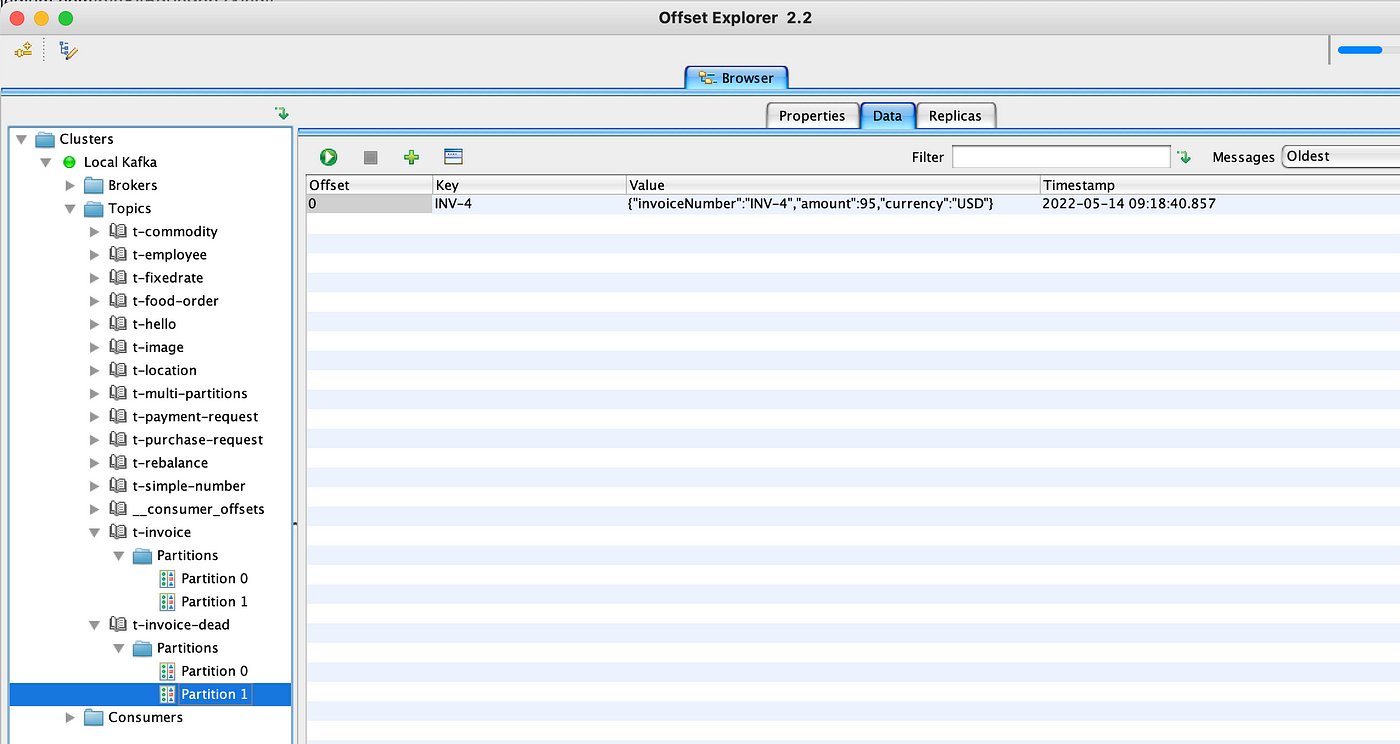The image size is (1400, 744).
Task: Click the t-image topic book icon
Action: (x=118, y=347)
